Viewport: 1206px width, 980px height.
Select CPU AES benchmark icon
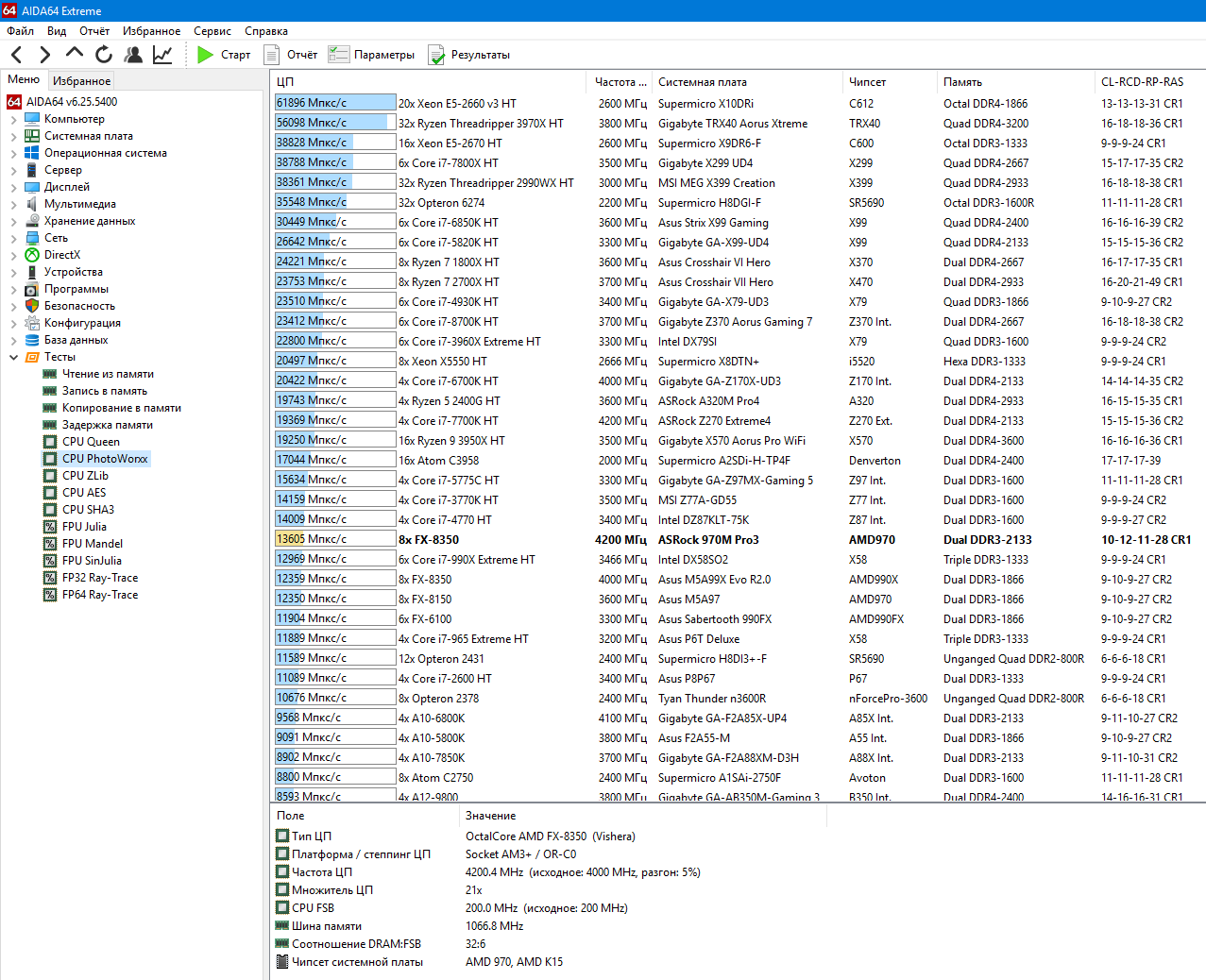pyautogui.click(x=50, y=493)
